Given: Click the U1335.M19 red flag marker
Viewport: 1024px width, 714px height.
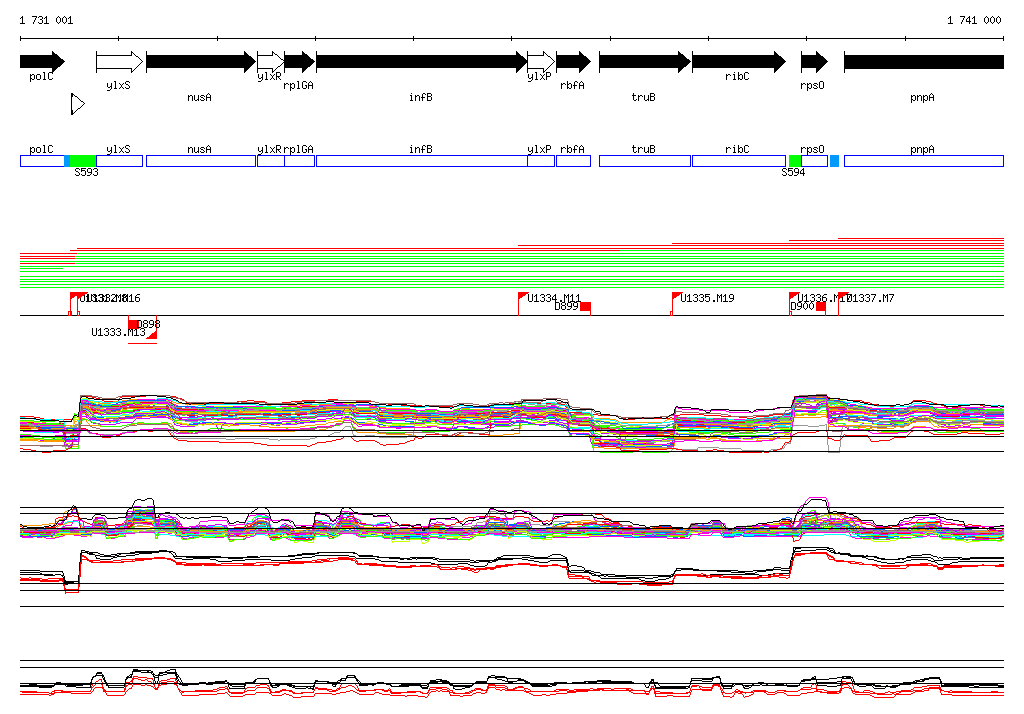Looking at the screenshot, I should [676, 296].
